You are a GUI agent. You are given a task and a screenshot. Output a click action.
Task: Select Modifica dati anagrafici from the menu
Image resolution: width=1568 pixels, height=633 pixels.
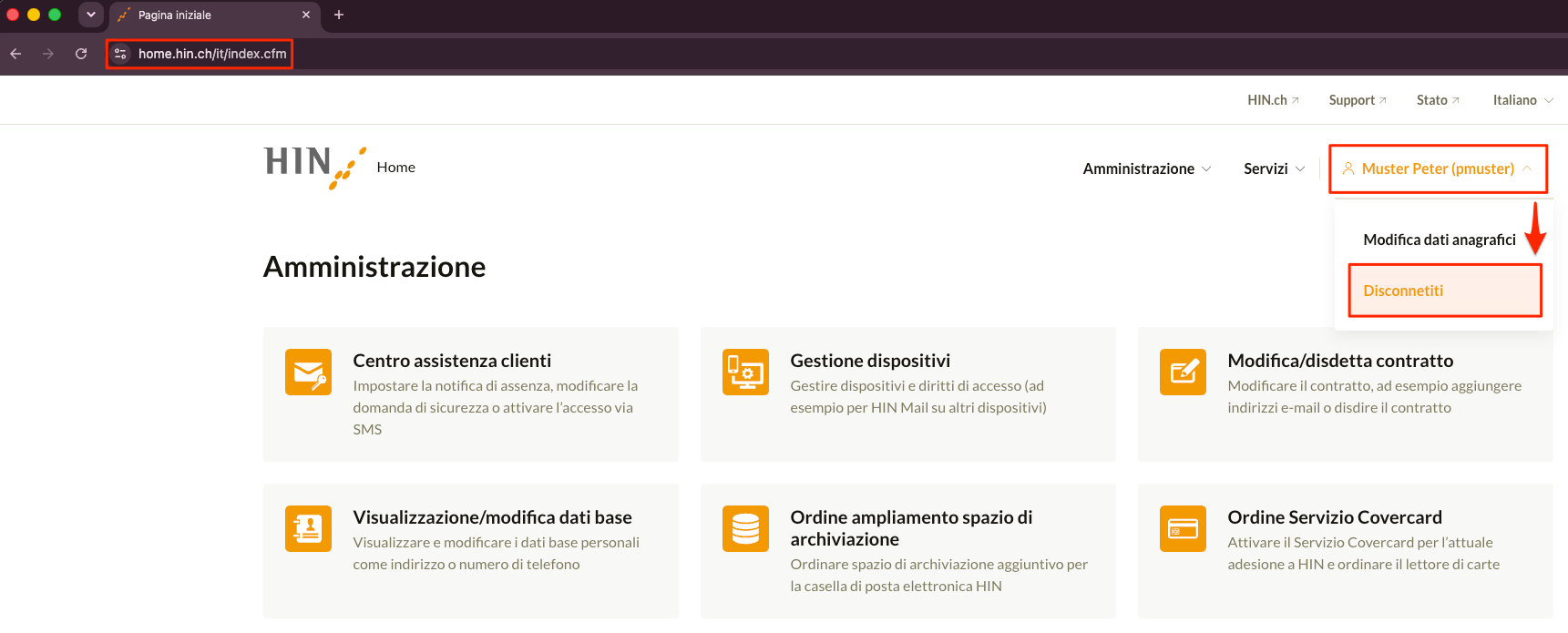pos(1440,240)
